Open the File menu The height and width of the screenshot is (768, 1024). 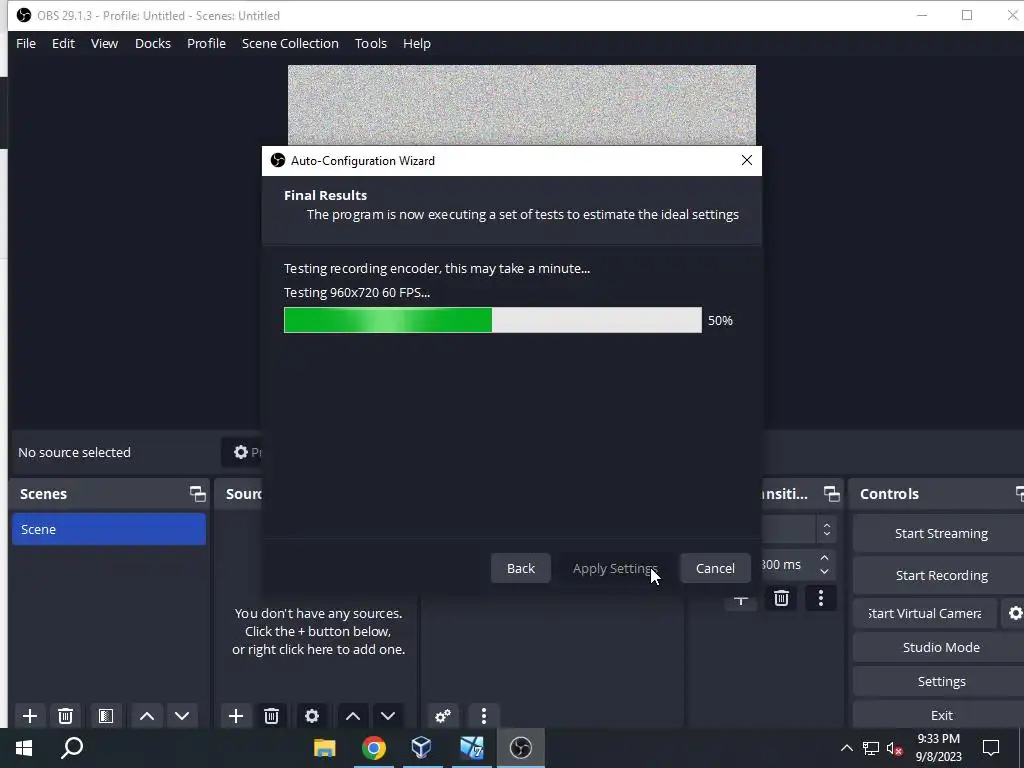pyautogui.click(x=26, y=43)
